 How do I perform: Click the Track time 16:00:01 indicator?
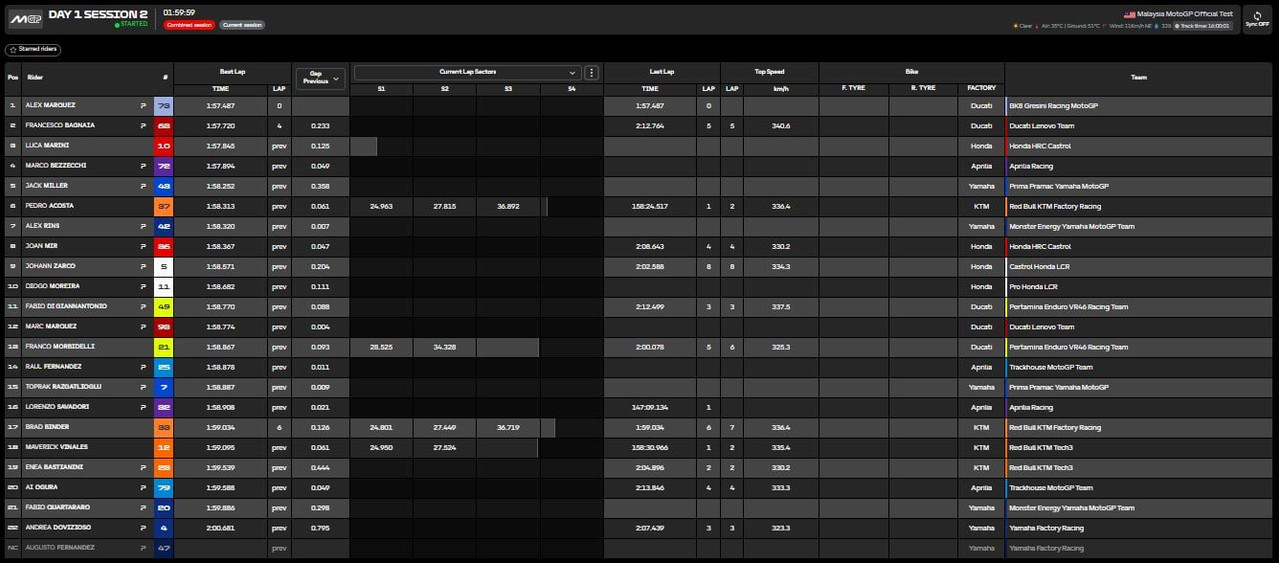pyautogui.click(x=1204, y=25)
